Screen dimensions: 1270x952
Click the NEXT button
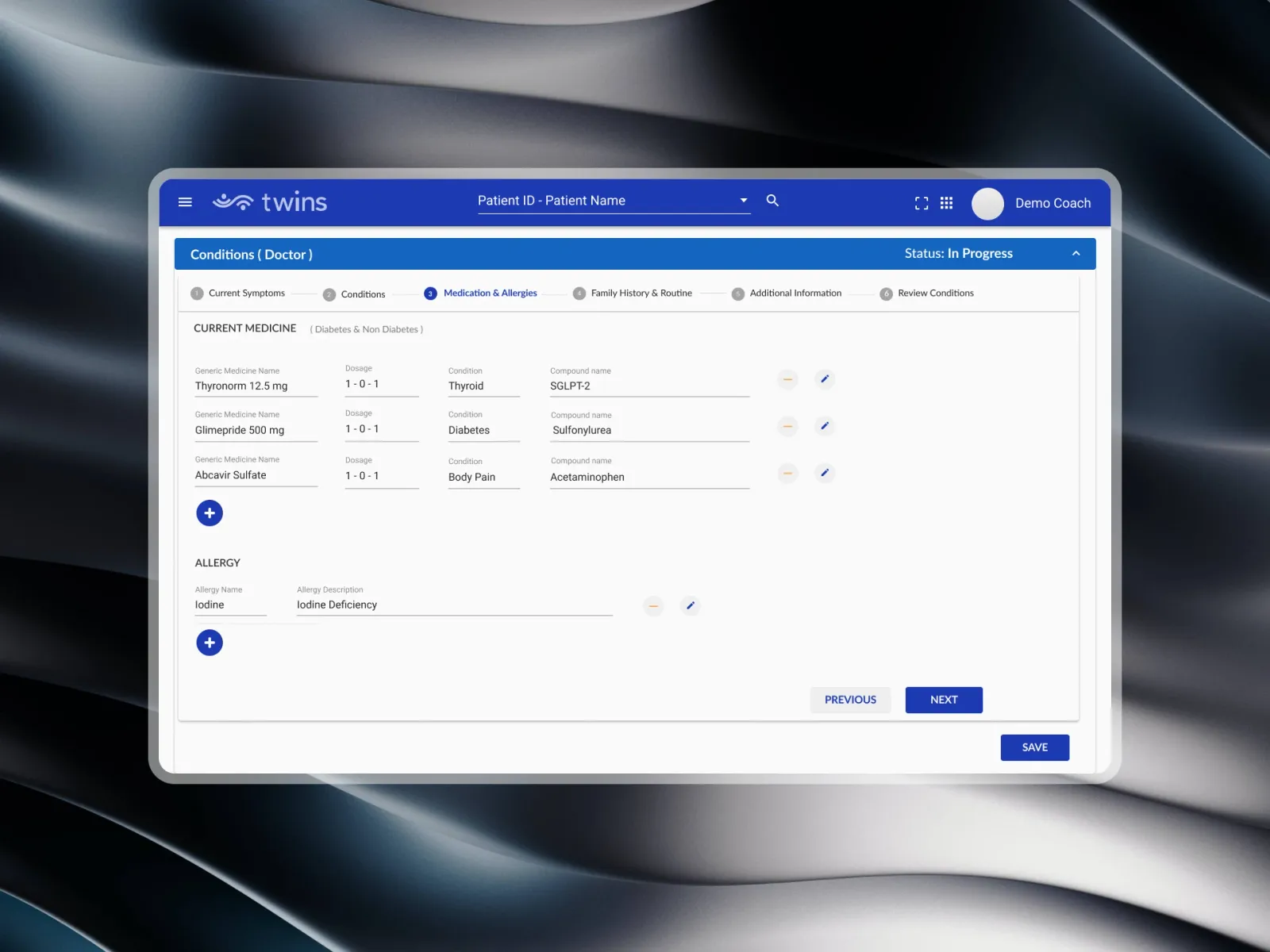[x=944, y=700]
